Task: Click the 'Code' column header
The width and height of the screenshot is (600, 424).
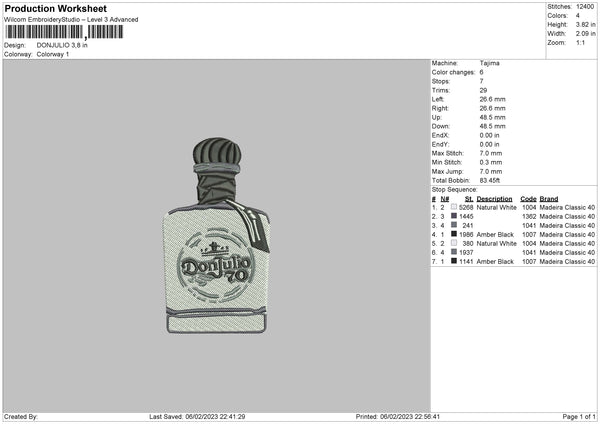Action: click(x=528, y=199)
